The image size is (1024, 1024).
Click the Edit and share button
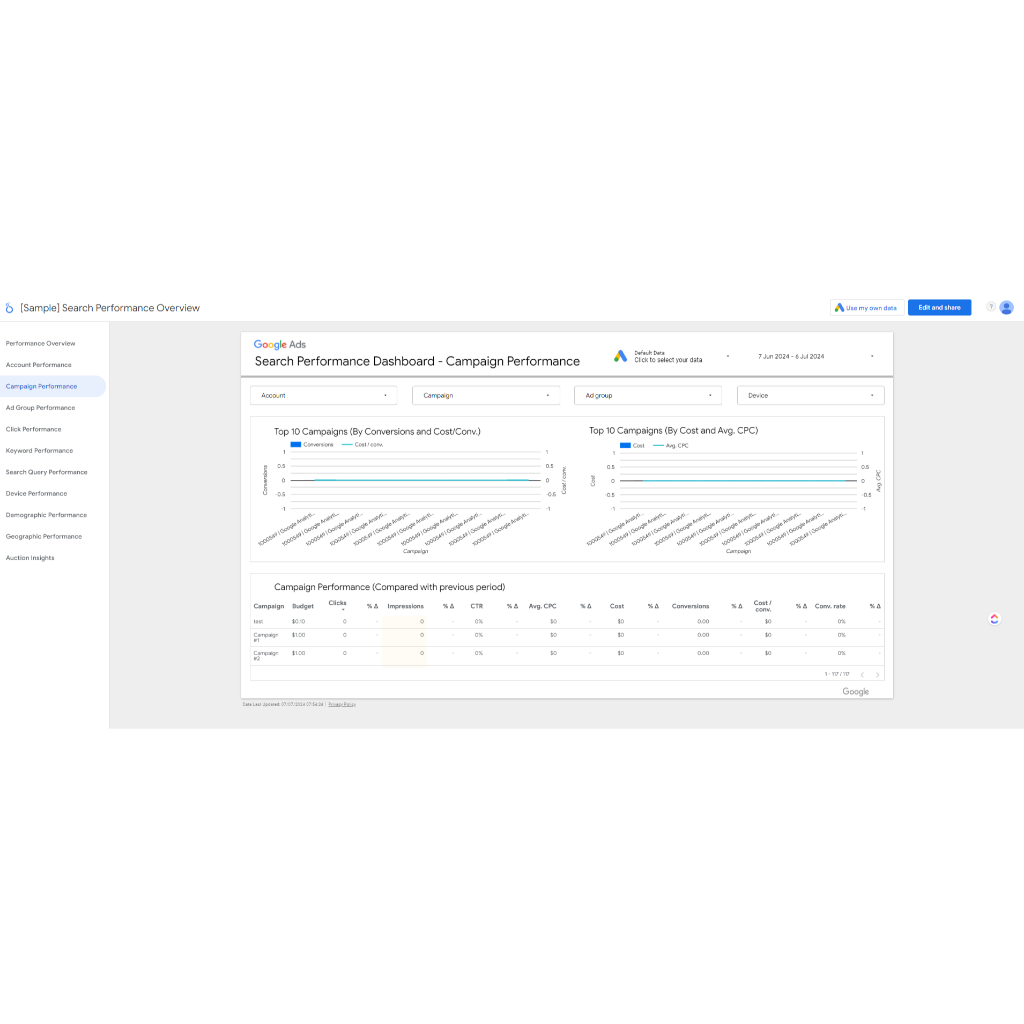coord(939,308)
